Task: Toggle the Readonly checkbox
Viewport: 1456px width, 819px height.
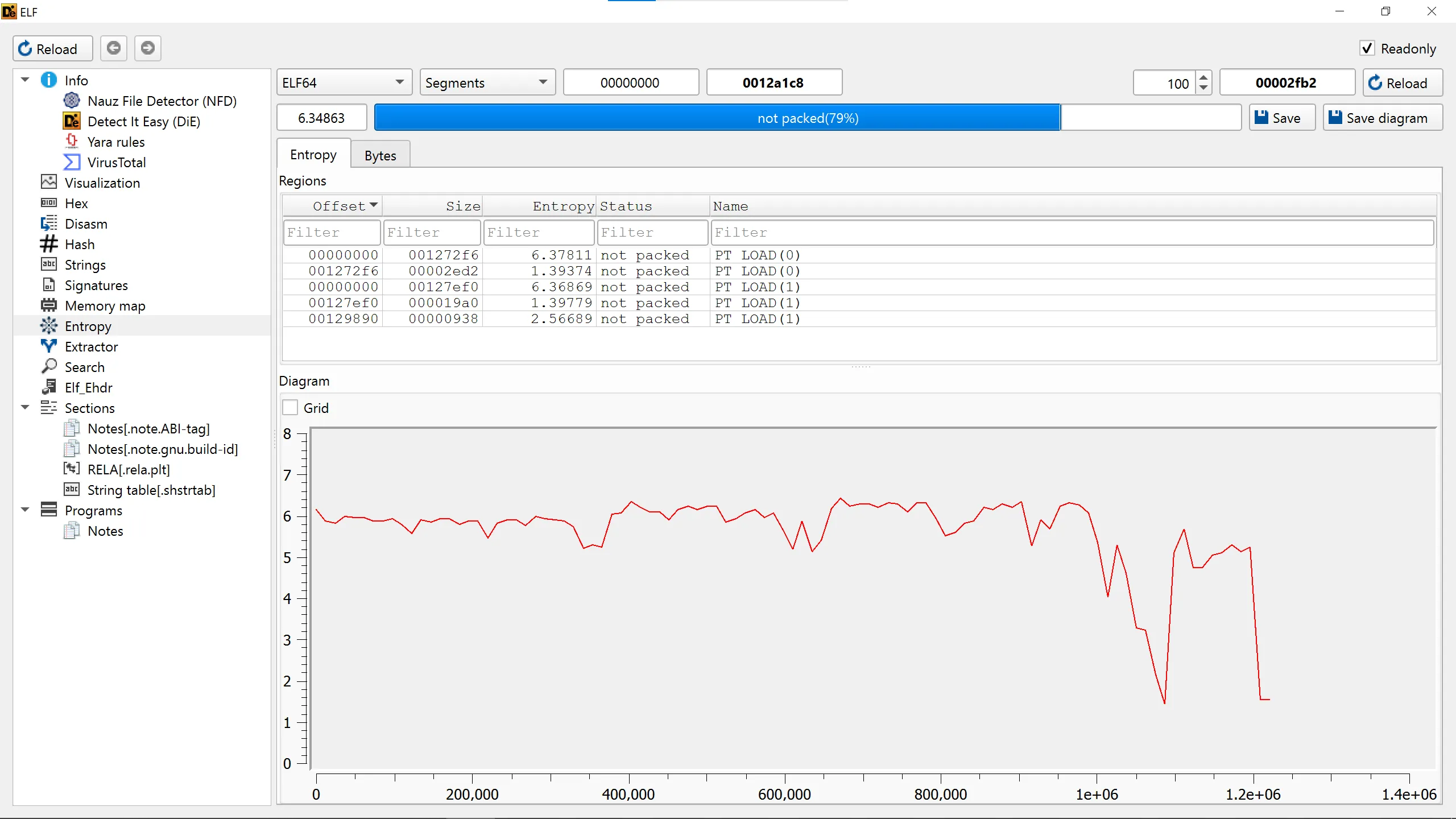Action: tap(1367, 48)
